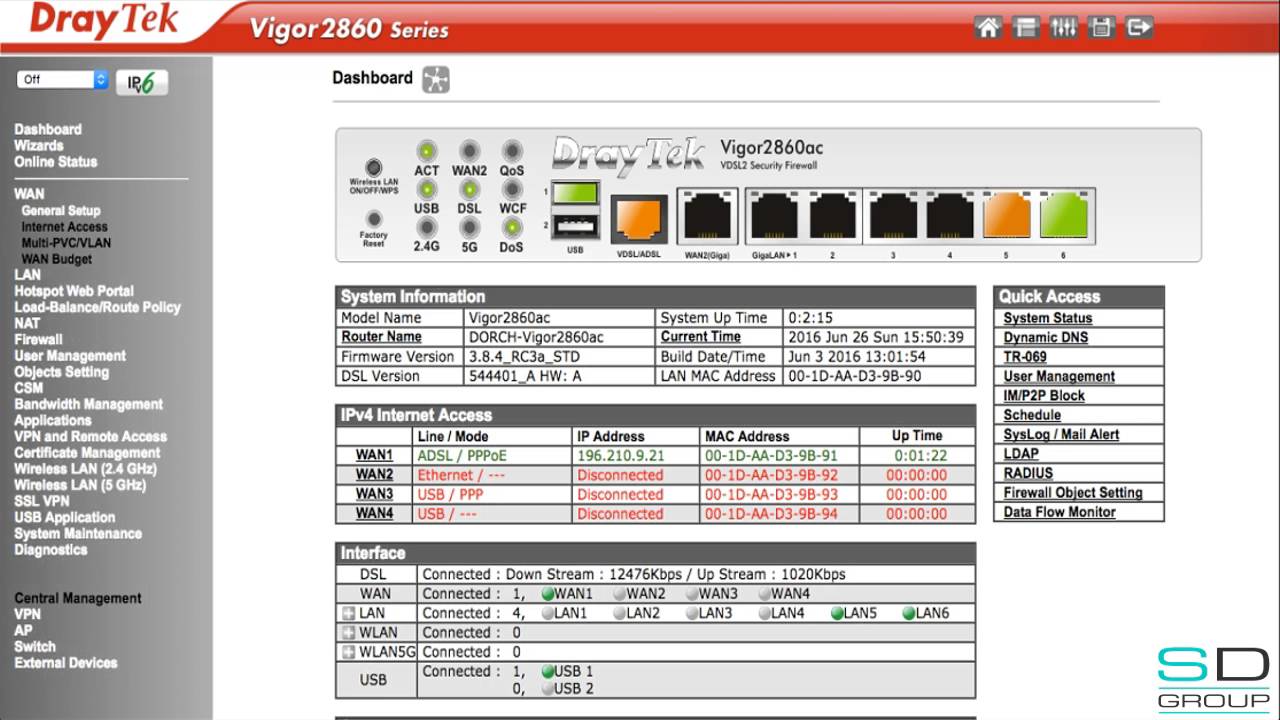Click the Factory Reset button graphic
The height and width of the screenshot is (720, 1280).
pyautogui.click(x=374, y=219)
